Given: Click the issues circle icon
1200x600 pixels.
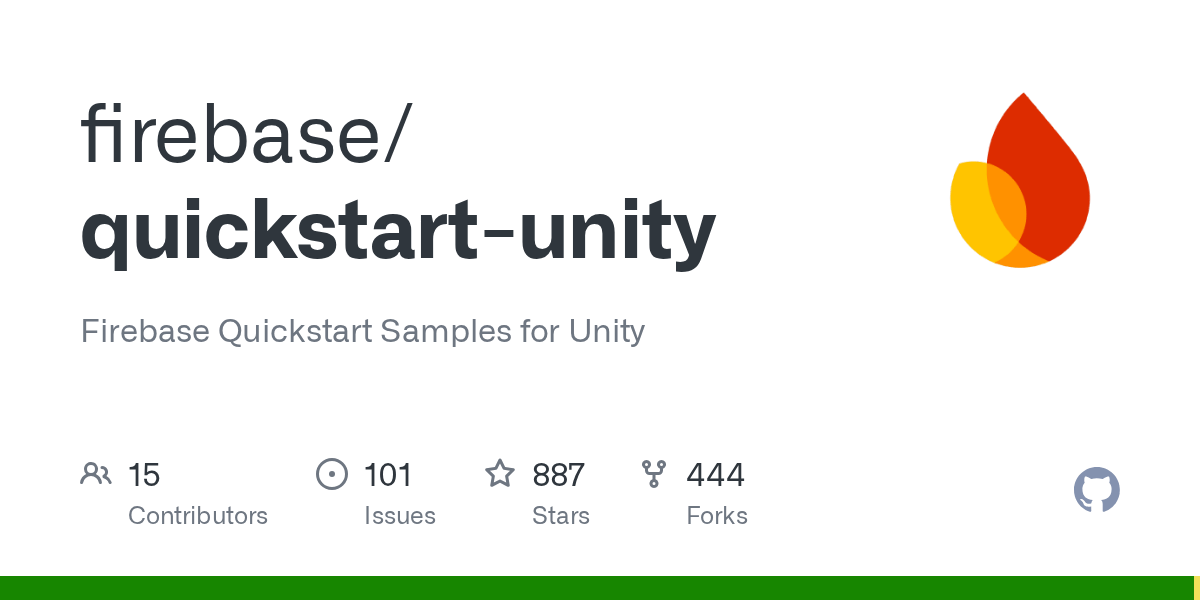Looking at the screenshot, I should click(x=331, y=474).
